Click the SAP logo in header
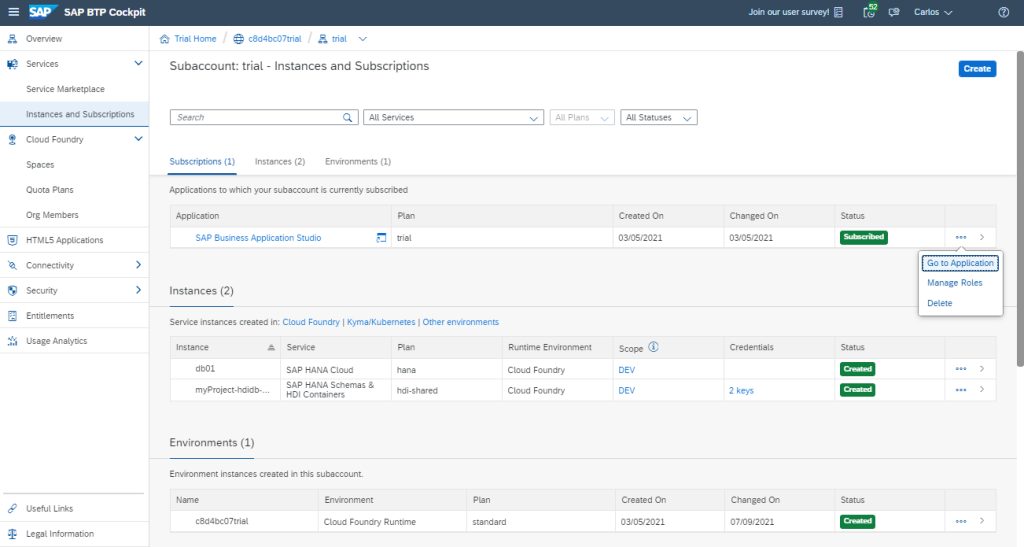This screenshot has width=1024, height=547. (42, 12)
